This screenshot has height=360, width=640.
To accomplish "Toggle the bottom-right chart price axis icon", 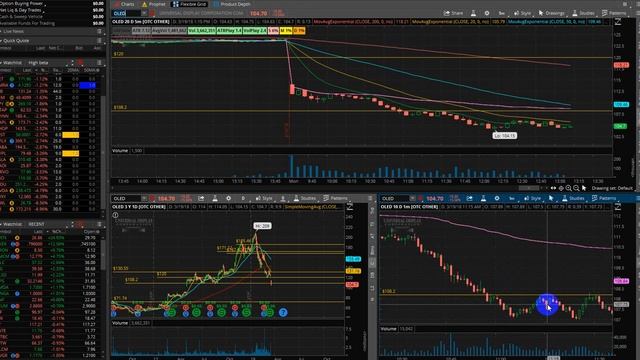I will [x=618, y=207].
